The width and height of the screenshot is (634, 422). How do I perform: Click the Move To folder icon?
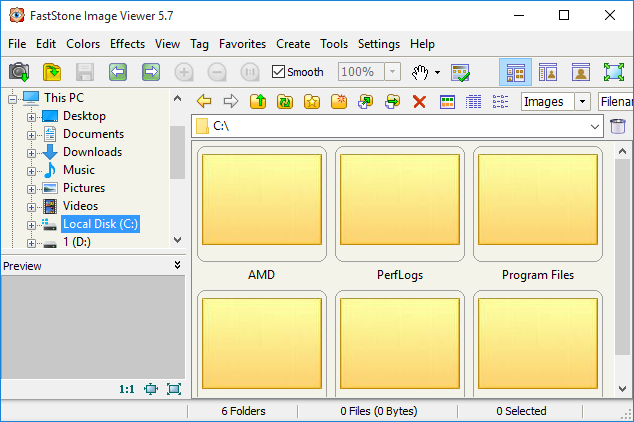(x=393, y=101)
